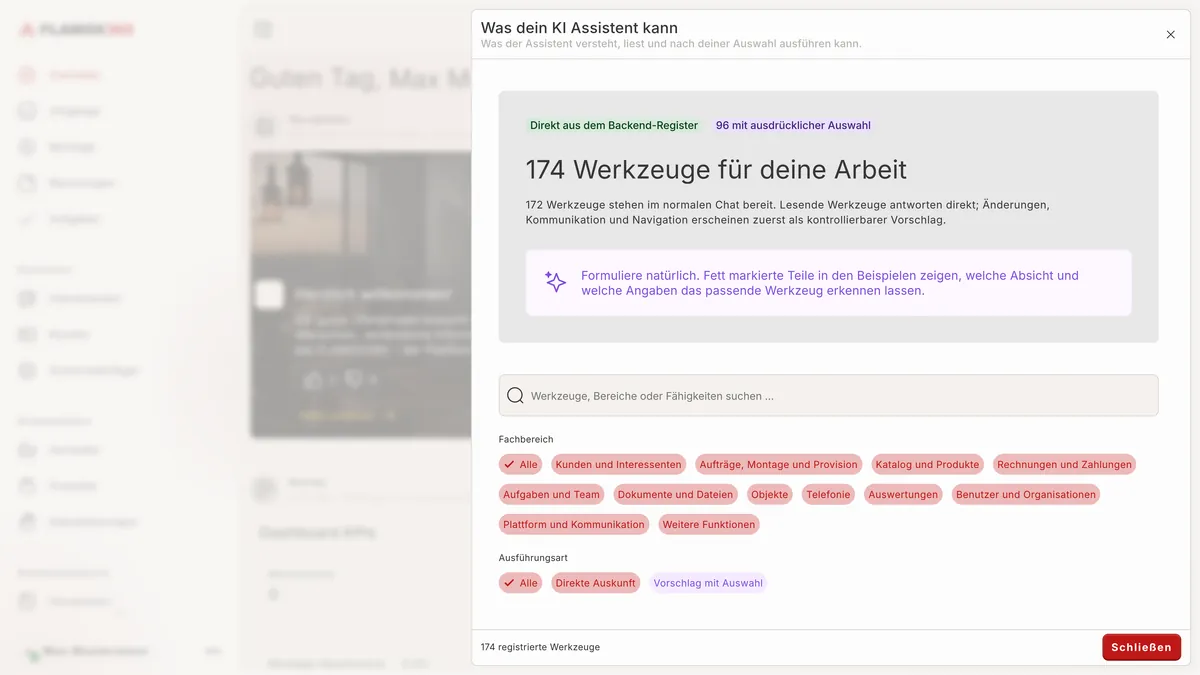Filter by Plattform und Kommunikation
The width and height of the screenshot is (1200, 675).
pyautogui.click(x=574, y=524)
